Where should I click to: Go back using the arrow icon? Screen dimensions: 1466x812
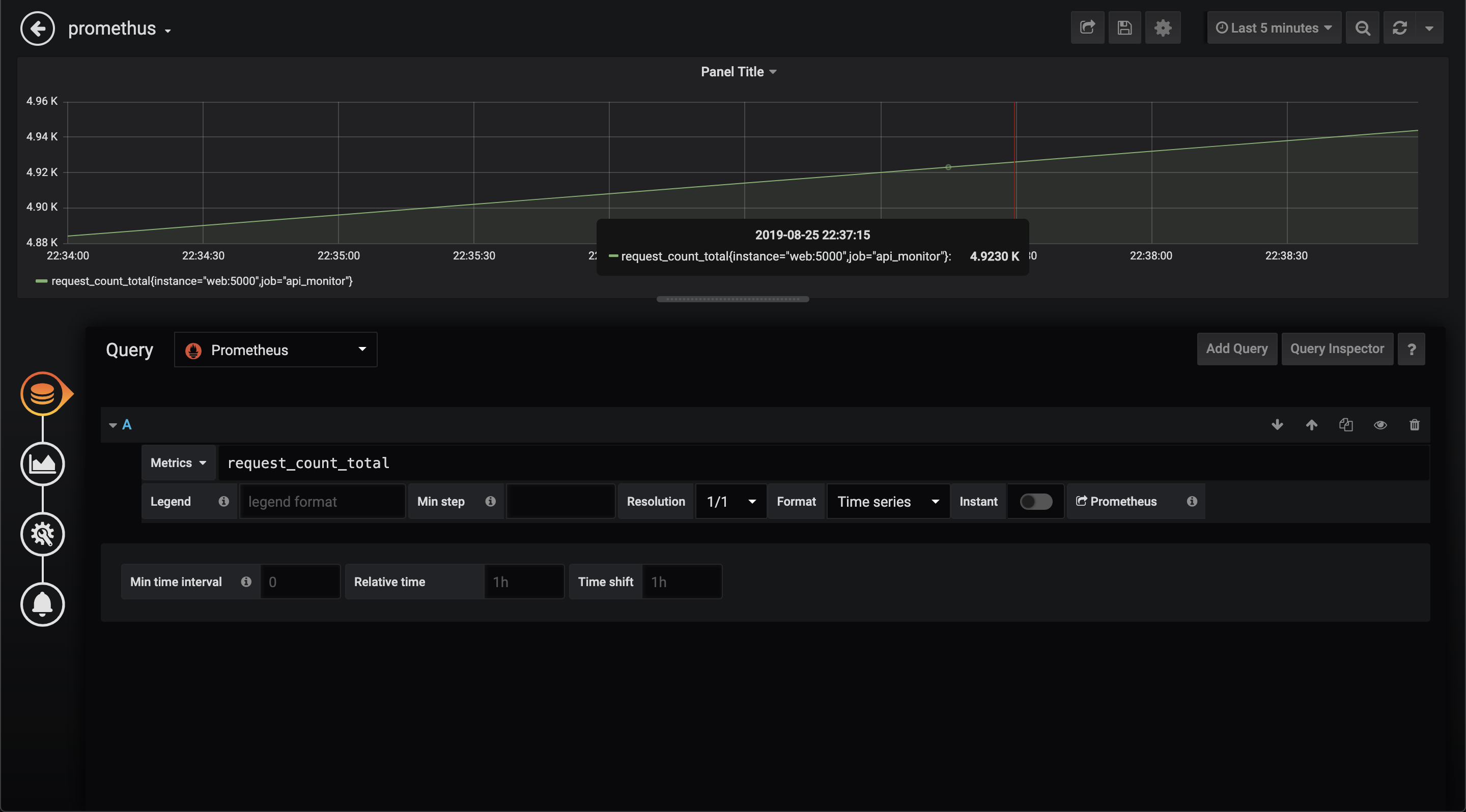(x=38, y=28)
